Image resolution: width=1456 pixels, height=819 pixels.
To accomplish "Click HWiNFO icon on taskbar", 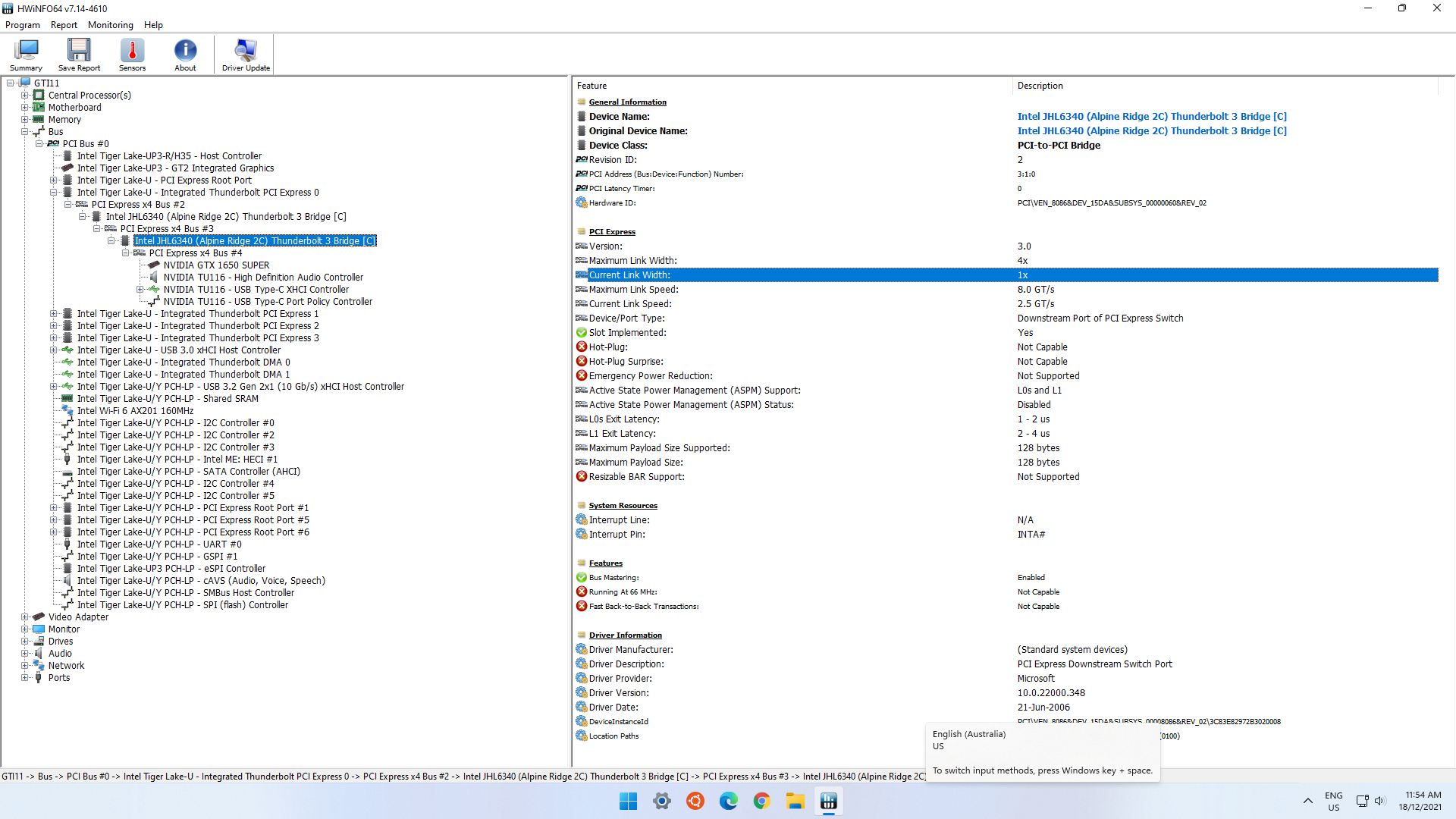I will click(828, 801).
